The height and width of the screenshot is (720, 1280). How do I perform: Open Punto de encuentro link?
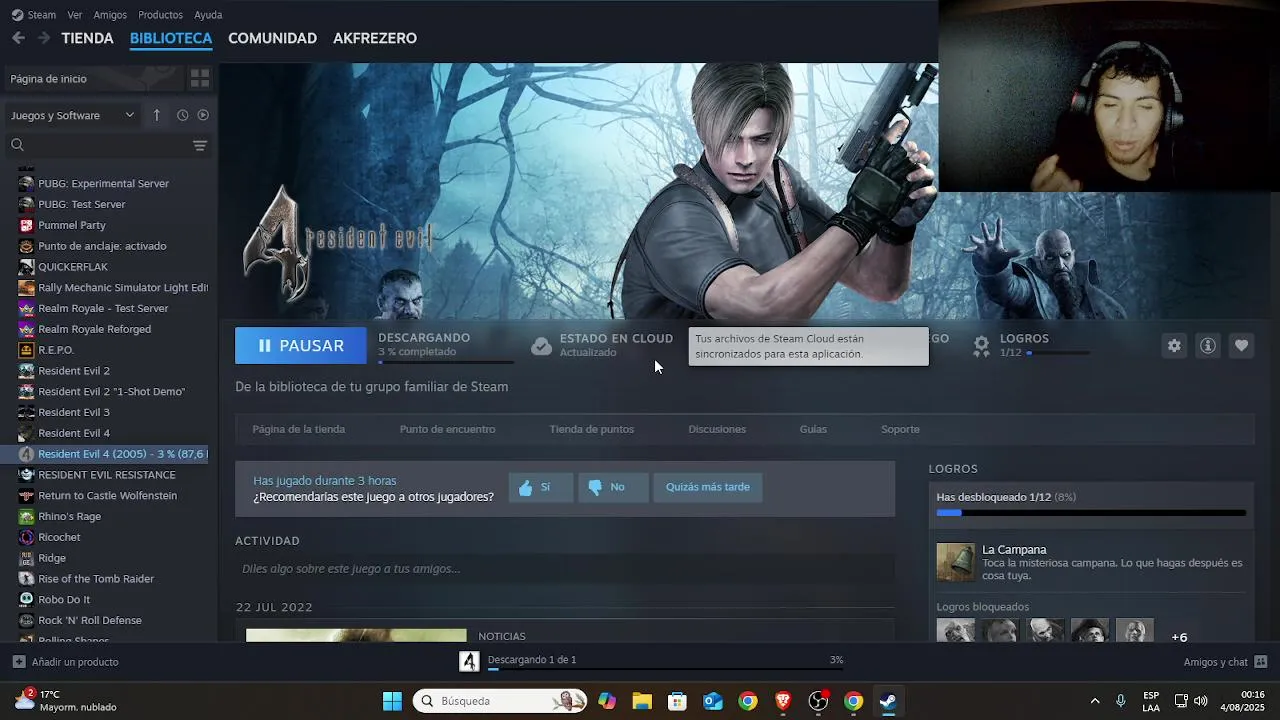tap(447, 429)
